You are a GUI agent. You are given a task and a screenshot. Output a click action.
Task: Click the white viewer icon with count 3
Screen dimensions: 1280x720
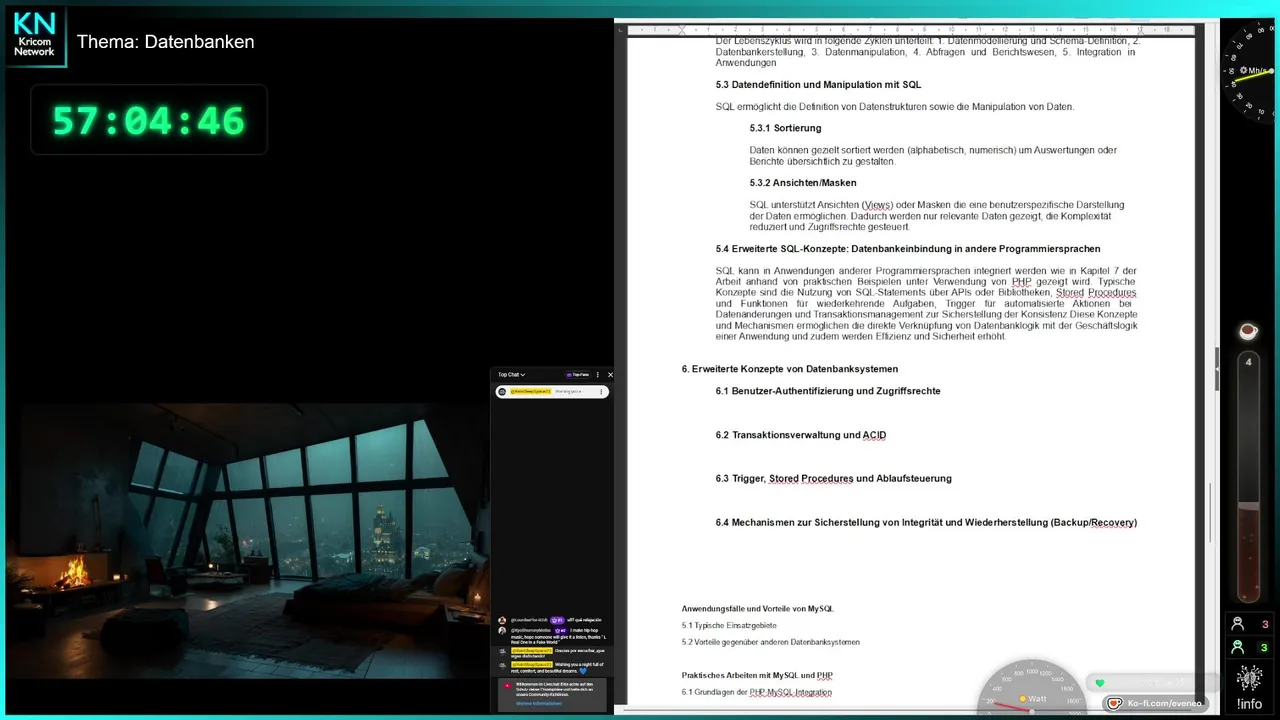[1237, 624]
